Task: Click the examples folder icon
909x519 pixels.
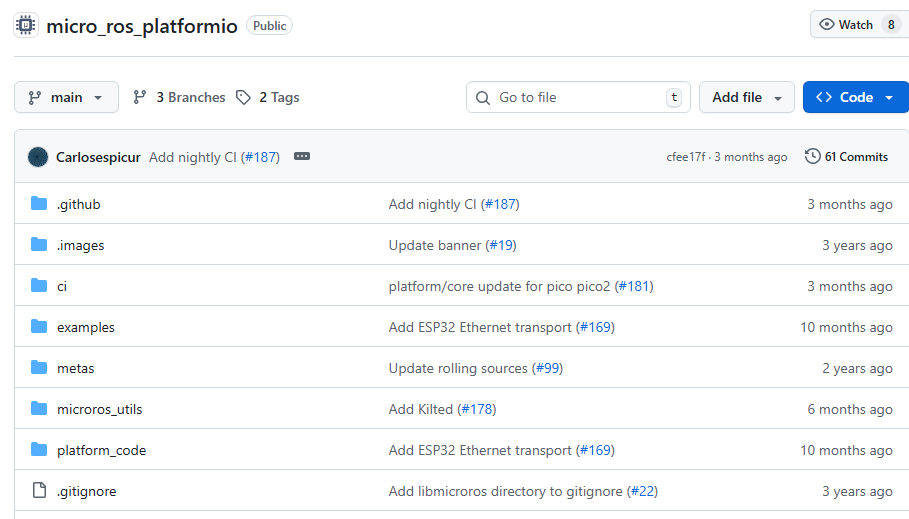Action: click(x=39, y=327)
